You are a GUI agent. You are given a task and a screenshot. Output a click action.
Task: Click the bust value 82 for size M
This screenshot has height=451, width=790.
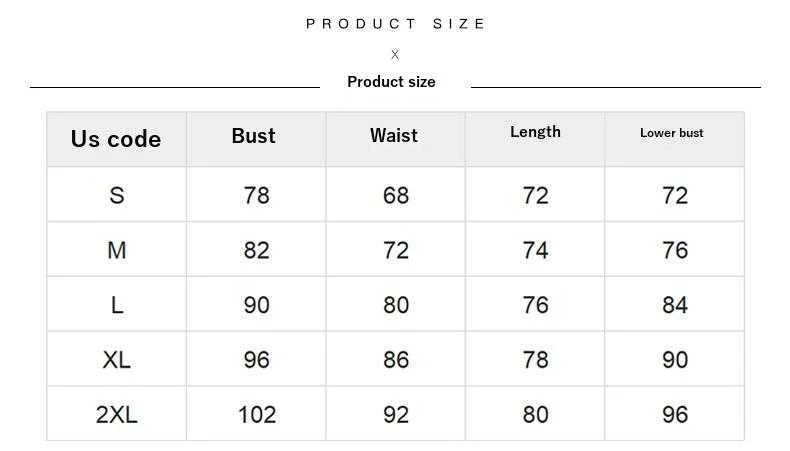(257, 250)
